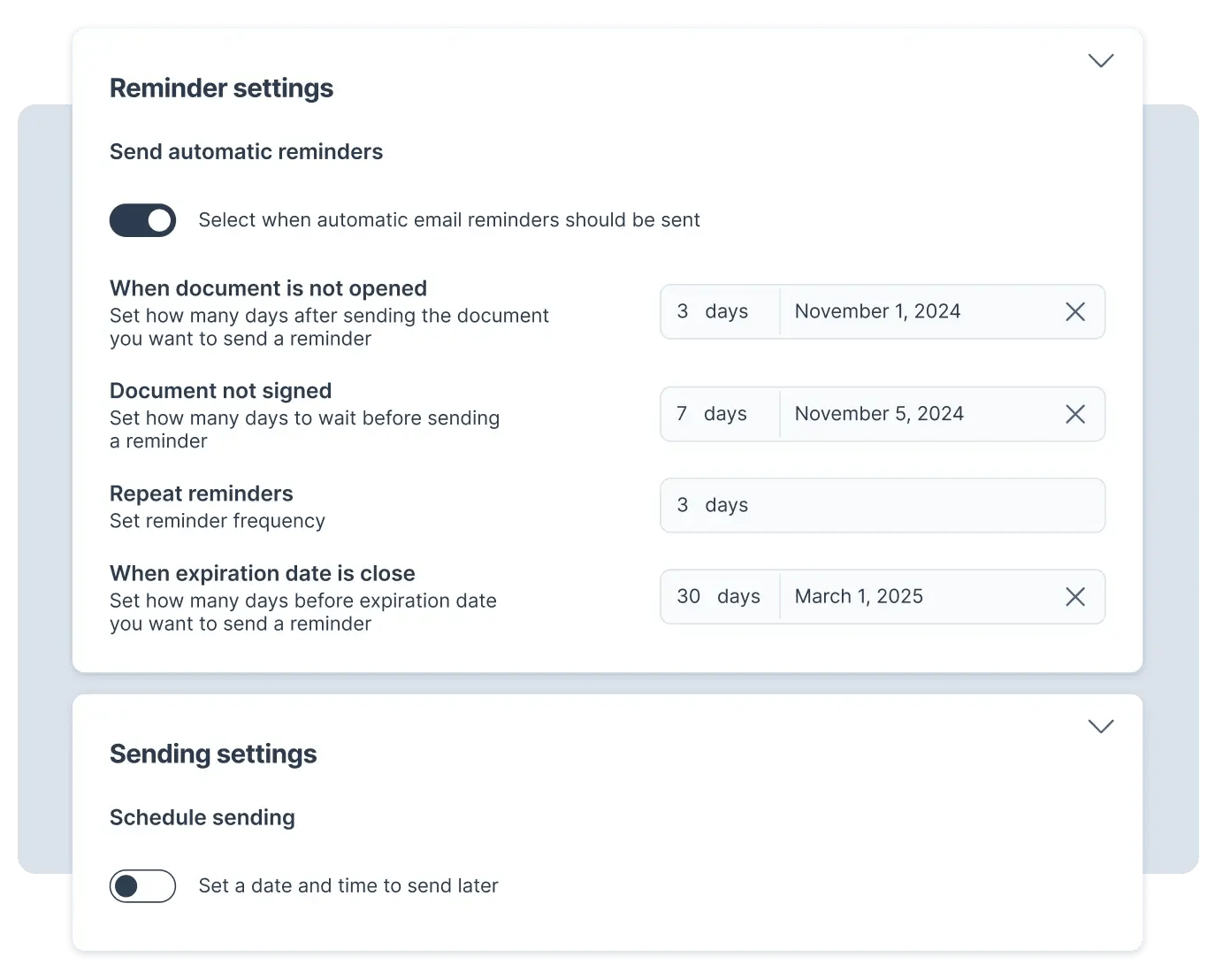Viewport: 1215px width, 980px height.
Task: Select the Sending settings heading
Action: 213,754
